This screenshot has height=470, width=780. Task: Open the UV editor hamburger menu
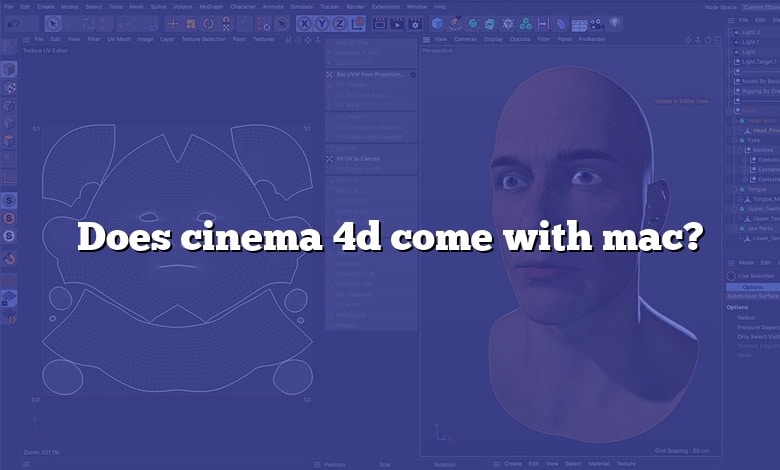[x=26, y=39]
